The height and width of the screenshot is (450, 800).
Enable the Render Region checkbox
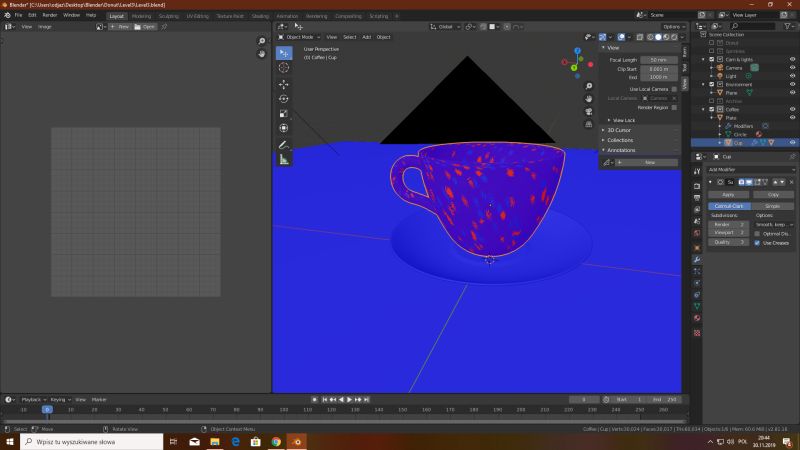(674, 108)
